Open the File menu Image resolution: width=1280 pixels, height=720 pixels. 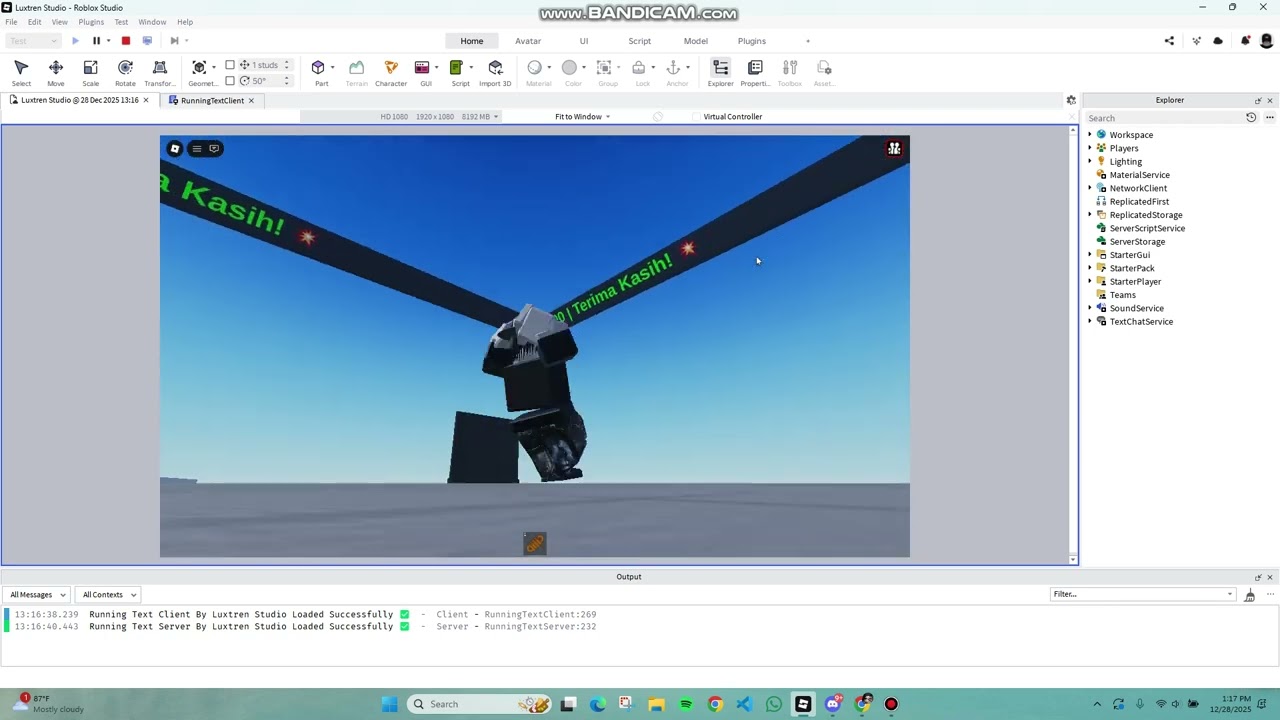click(11, 22)
